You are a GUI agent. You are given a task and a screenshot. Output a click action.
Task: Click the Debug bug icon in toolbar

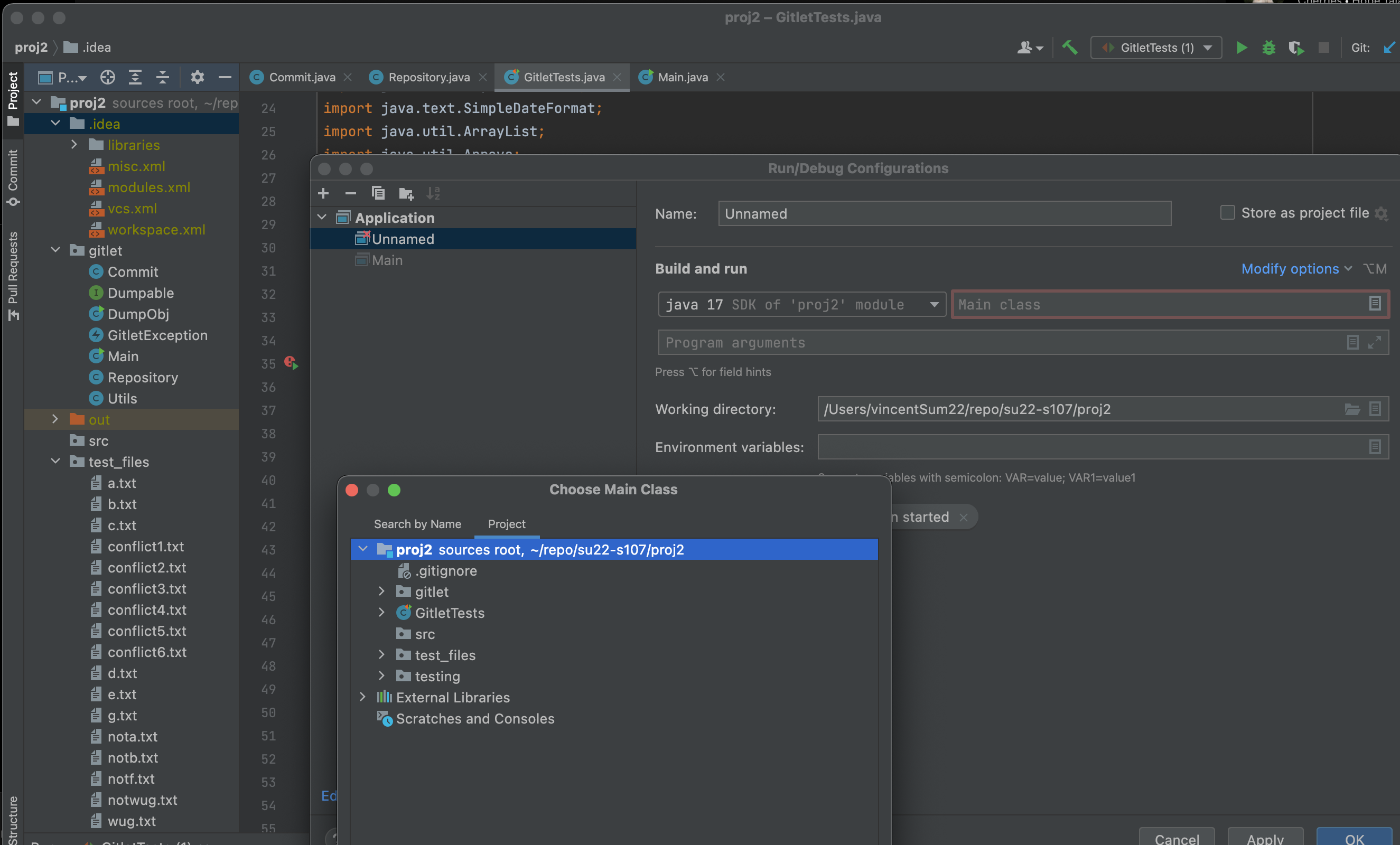1269,48
